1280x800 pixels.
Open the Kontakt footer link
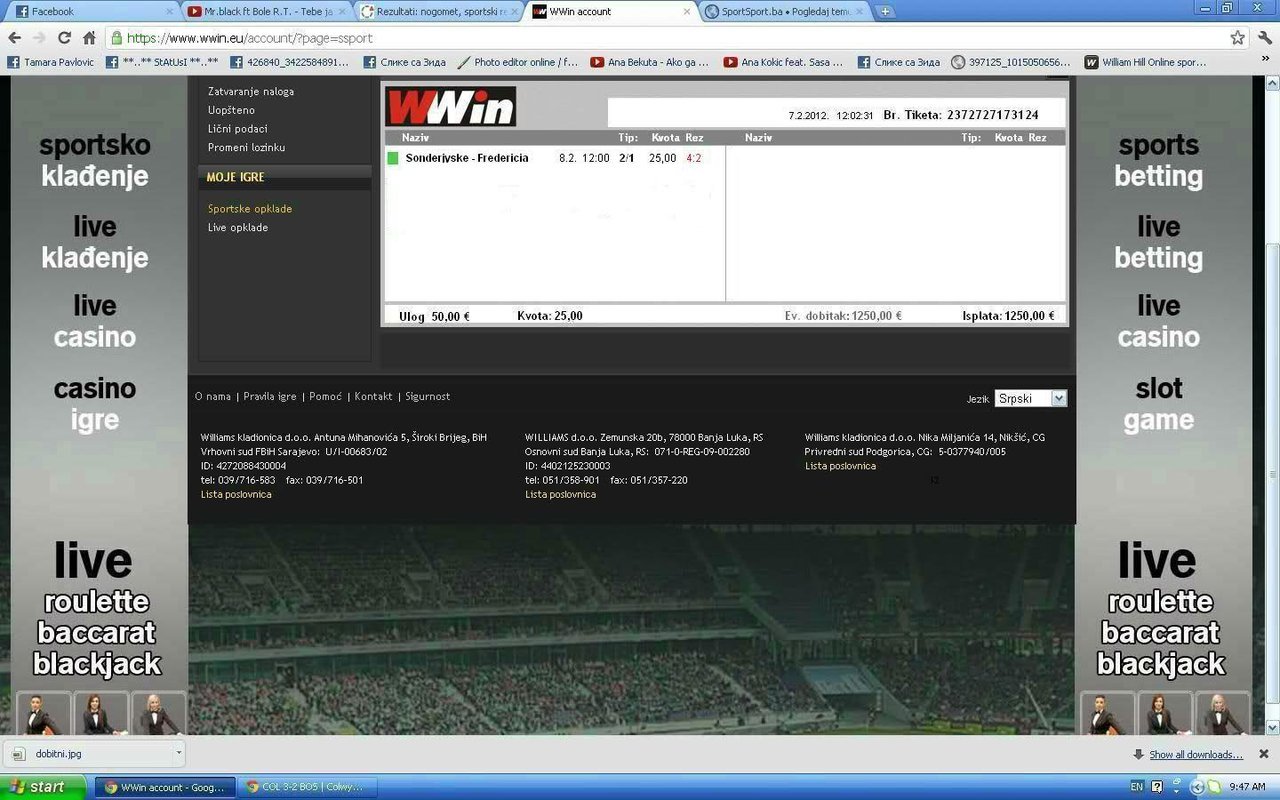coord(373,397)
